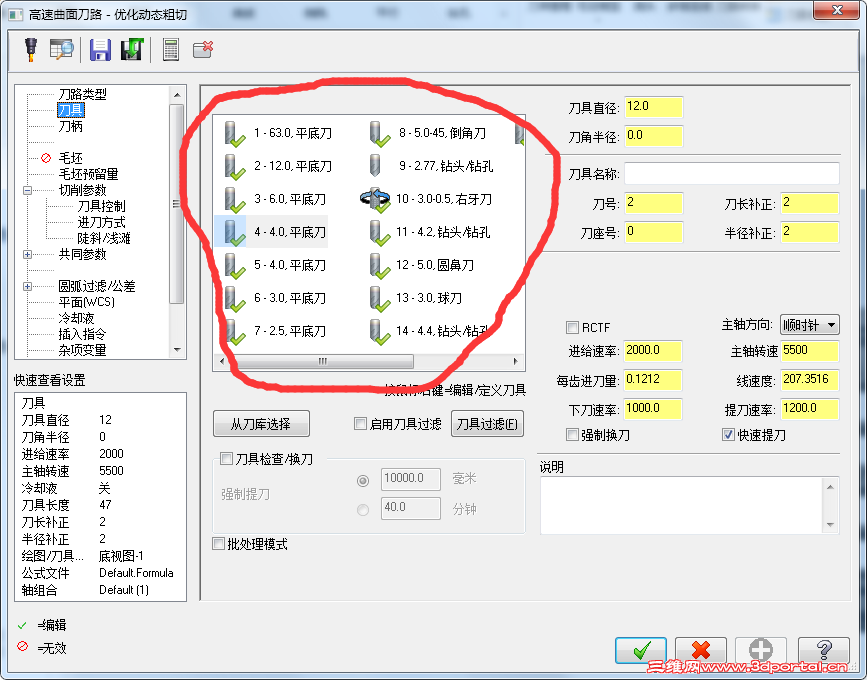Screen dimensions: 867x680
Task: Click the 进给速率 field showing 2000.0
Action: pos(653,351)
